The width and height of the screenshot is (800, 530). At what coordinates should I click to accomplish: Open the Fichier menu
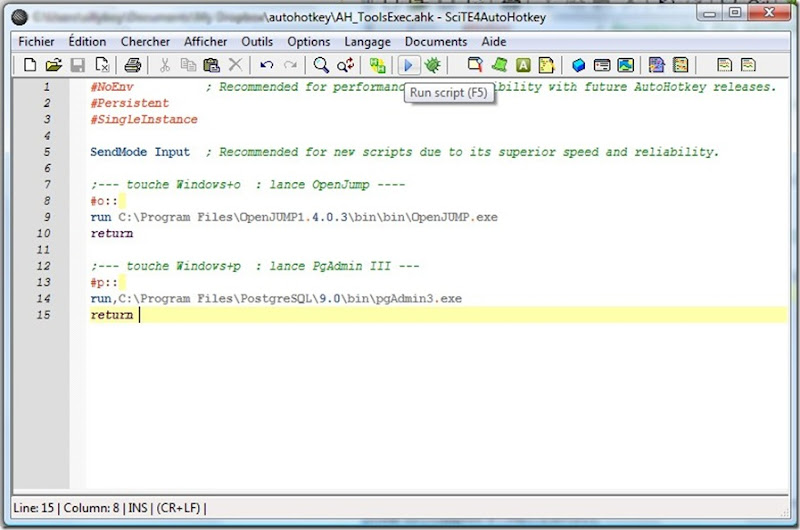pos(36,41)
